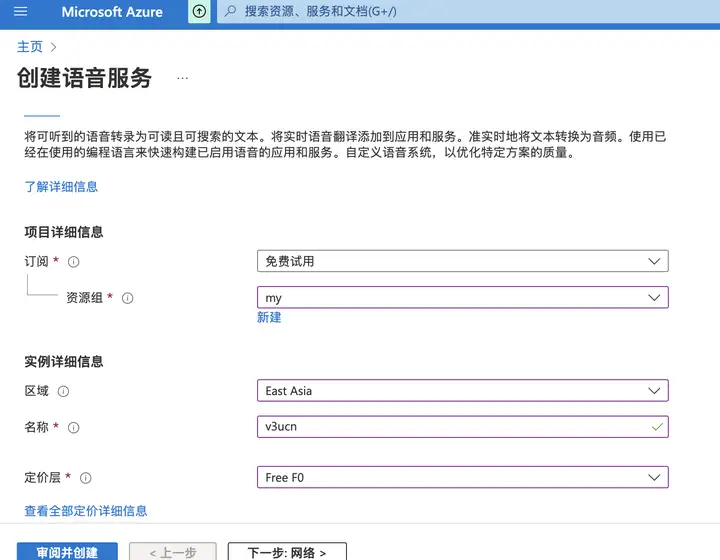Click the upgrade arrow icon in header
The height and width of the screenshot is (560, 720).
(x=199, y=11)
